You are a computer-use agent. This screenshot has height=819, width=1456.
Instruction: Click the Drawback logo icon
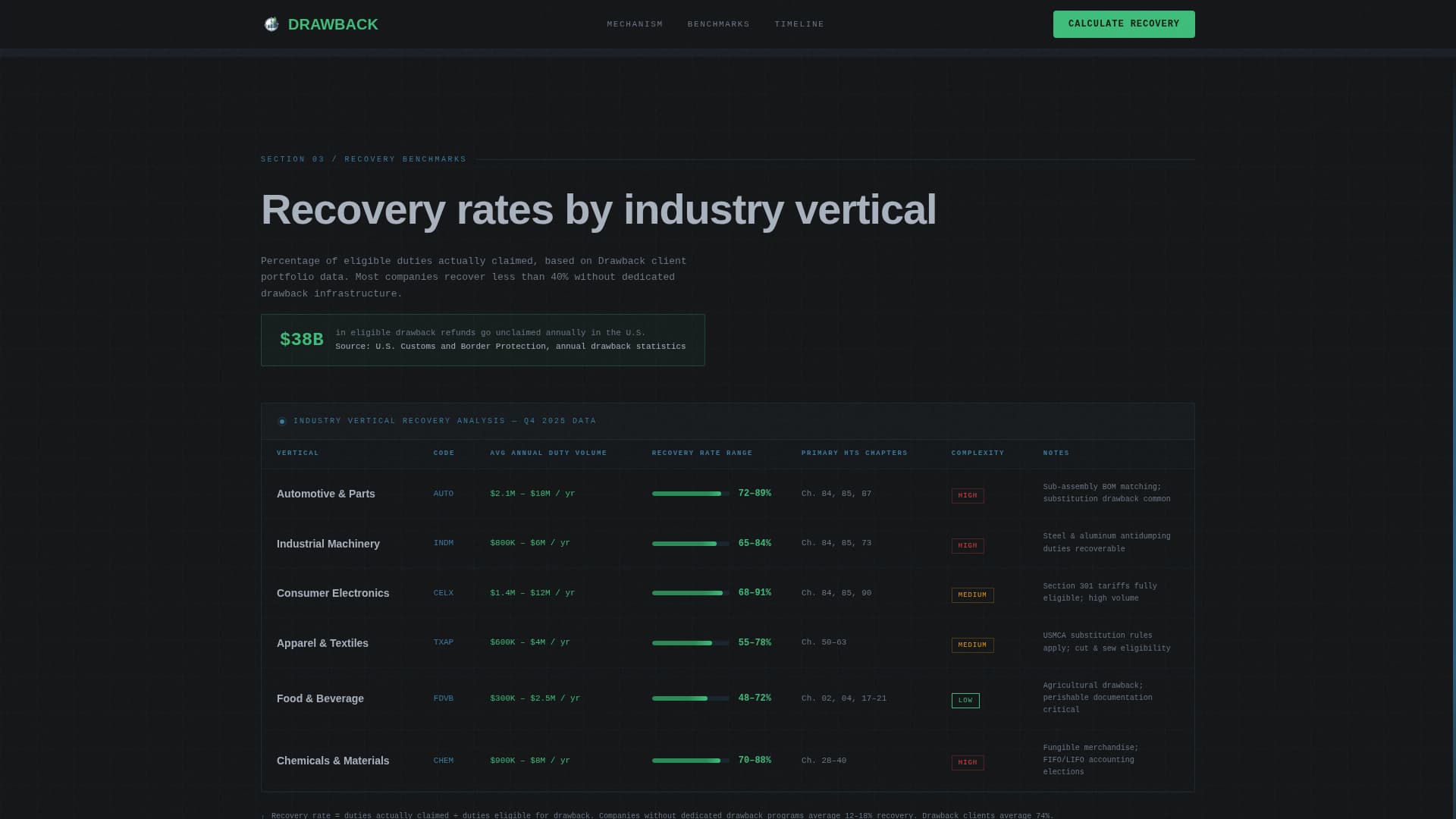click(271, 24)
